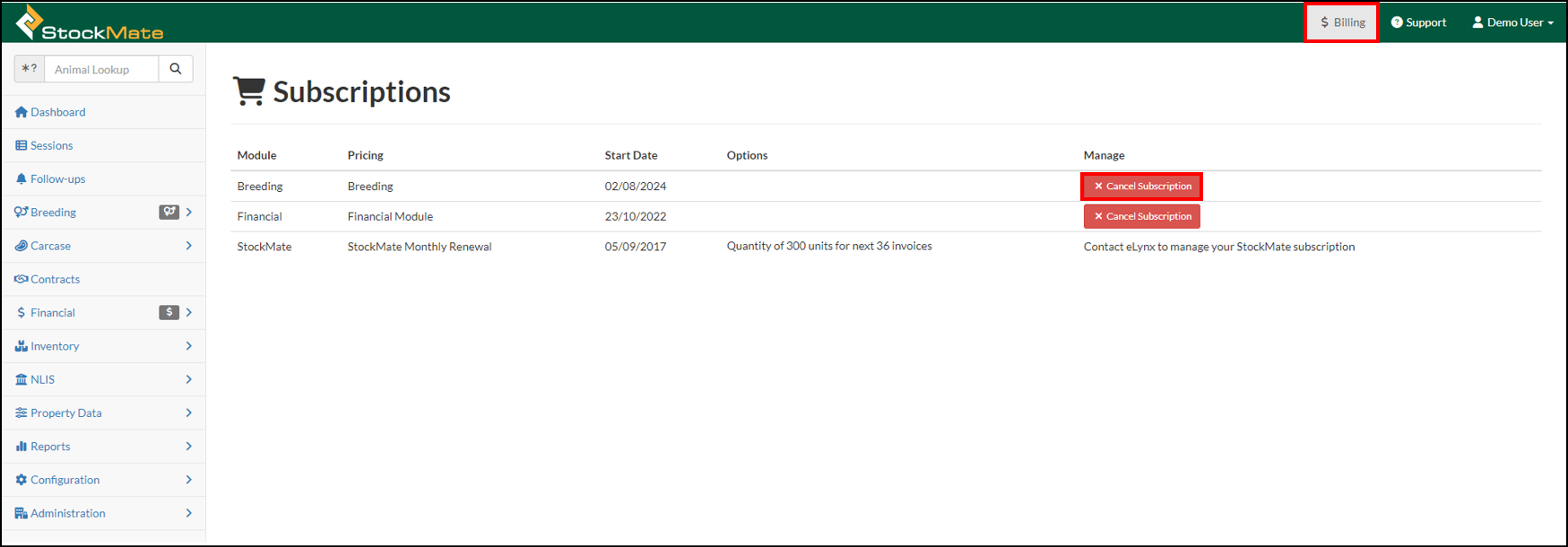Click the Subscriptions page heading

[361, 91]
